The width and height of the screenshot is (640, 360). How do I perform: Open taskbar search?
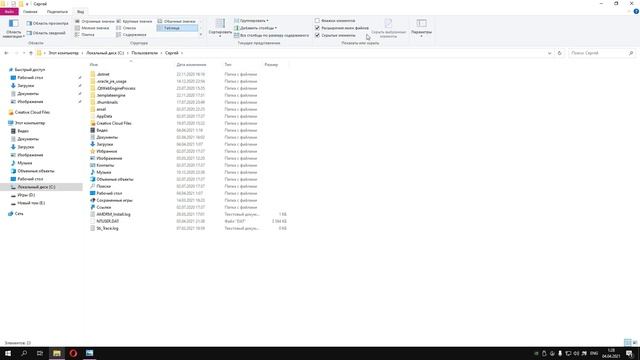(x=24, y=353)
